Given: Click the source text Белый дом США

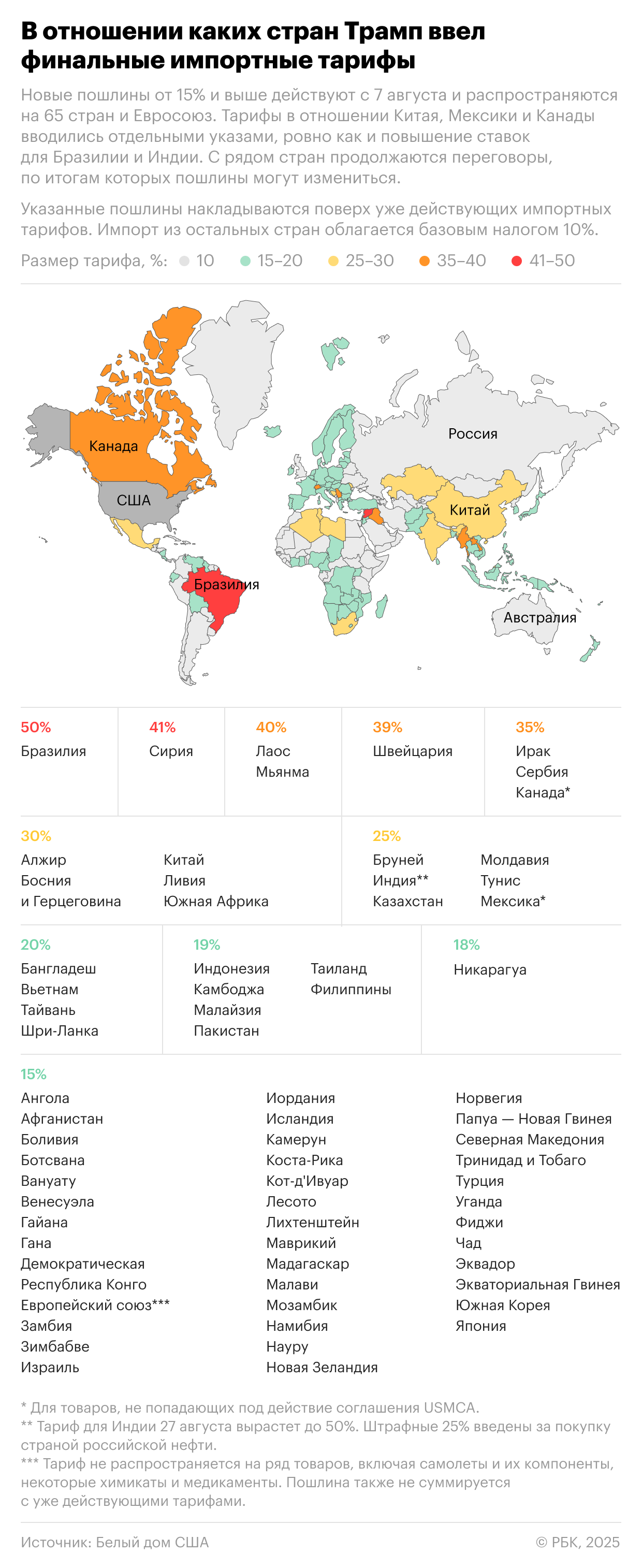Looking at the screenshot, I should pos(152,1542).
